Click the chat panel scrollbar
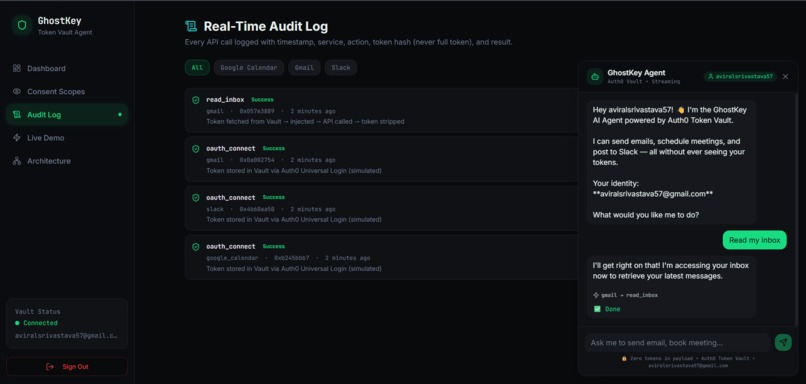 pos(797,208)
